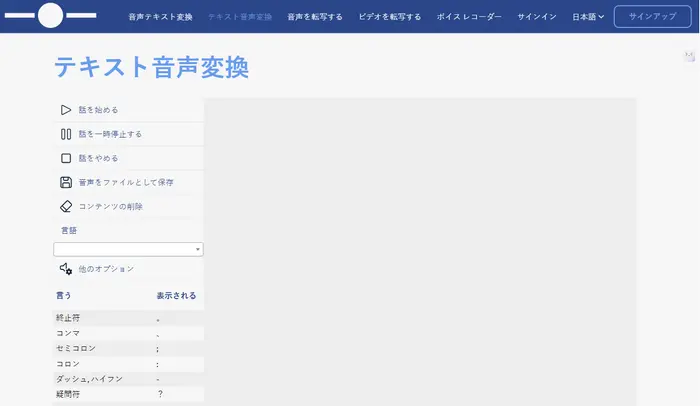Select the 終止符 row
Screen dimensions: 700x406
click(128, 318)
